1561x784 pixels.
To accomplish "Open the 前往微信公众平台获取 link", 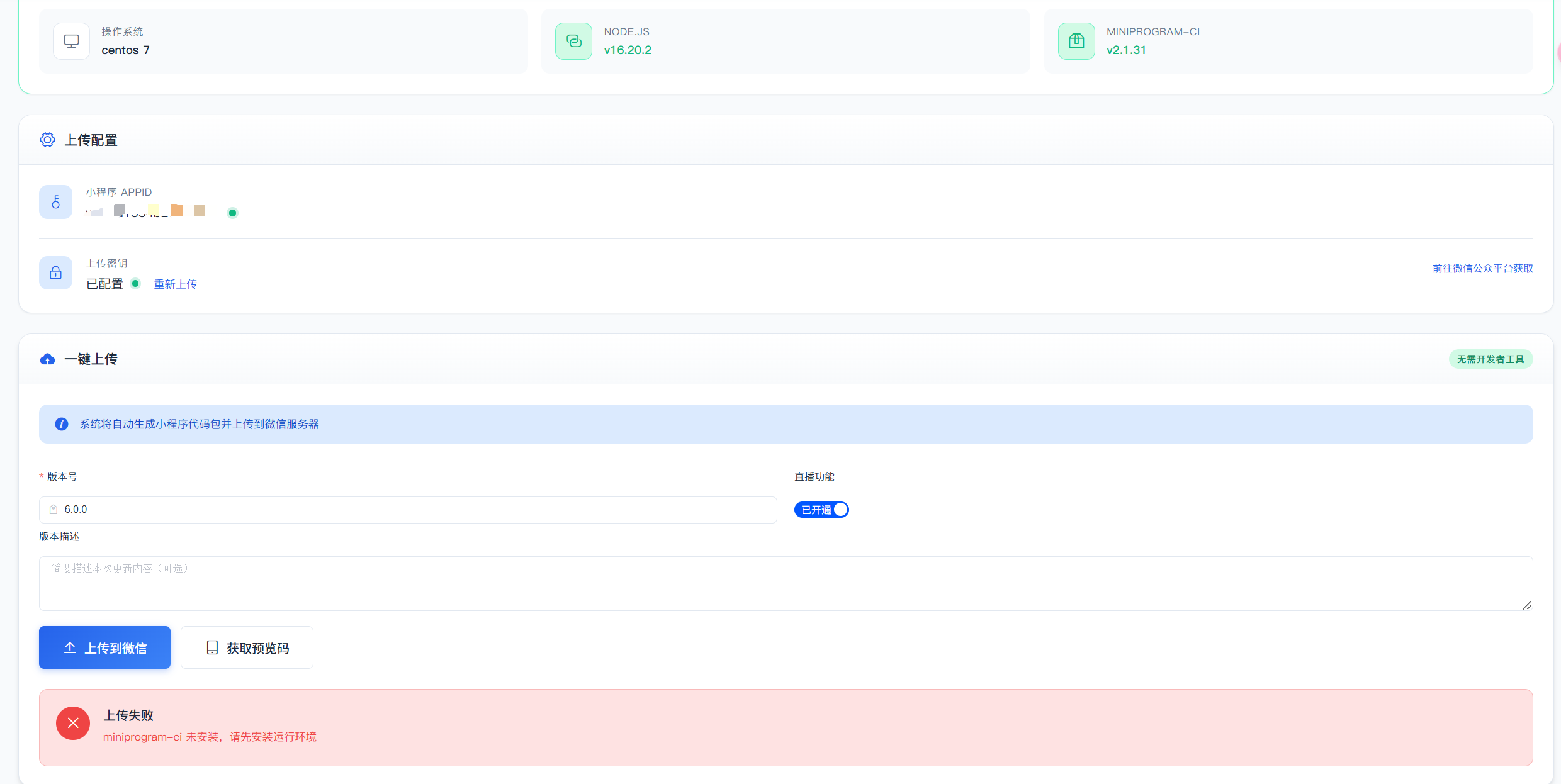I will click(x=1482, y=269).
